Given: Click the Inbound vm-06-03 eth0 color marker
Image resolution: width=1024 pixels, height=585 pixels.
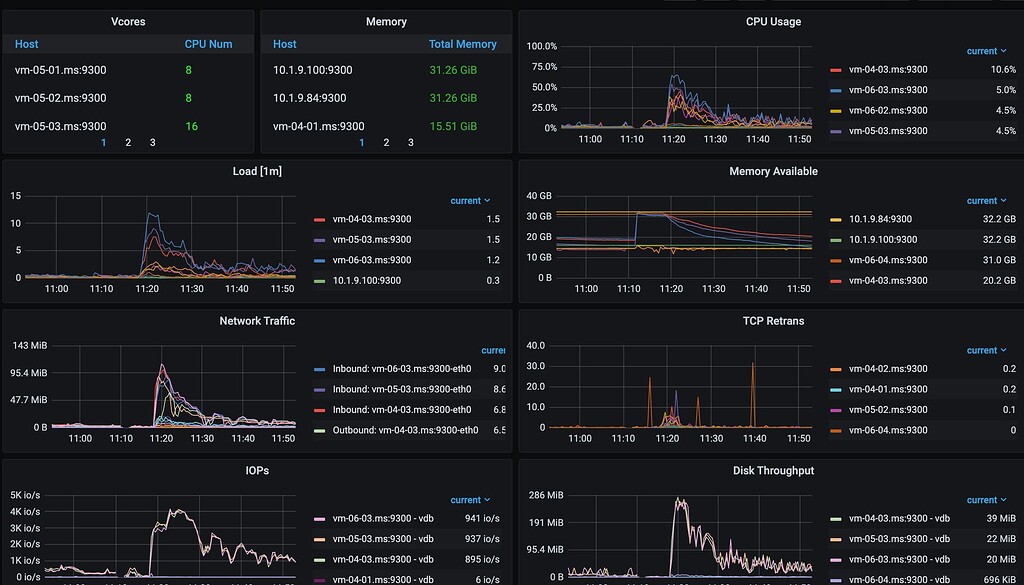Looking at the screenshot, I should pos(319,369).
